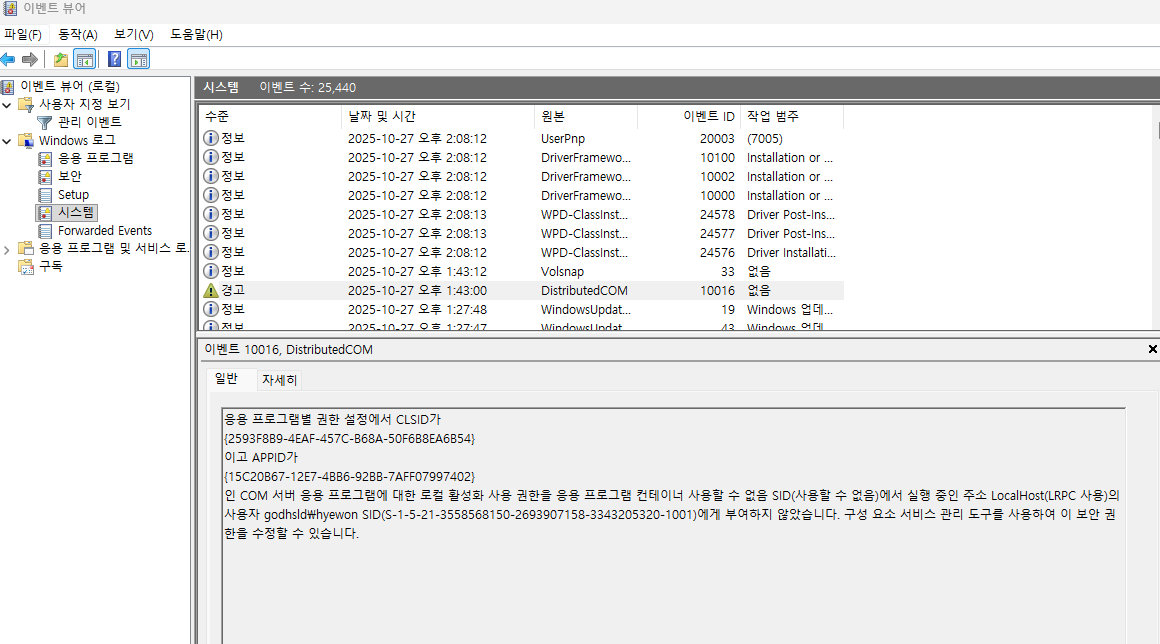The height and width of the screenshot is (644, 1160).
Task: Open the 도움말(H) menu
Action: click(x=196, y=34)
